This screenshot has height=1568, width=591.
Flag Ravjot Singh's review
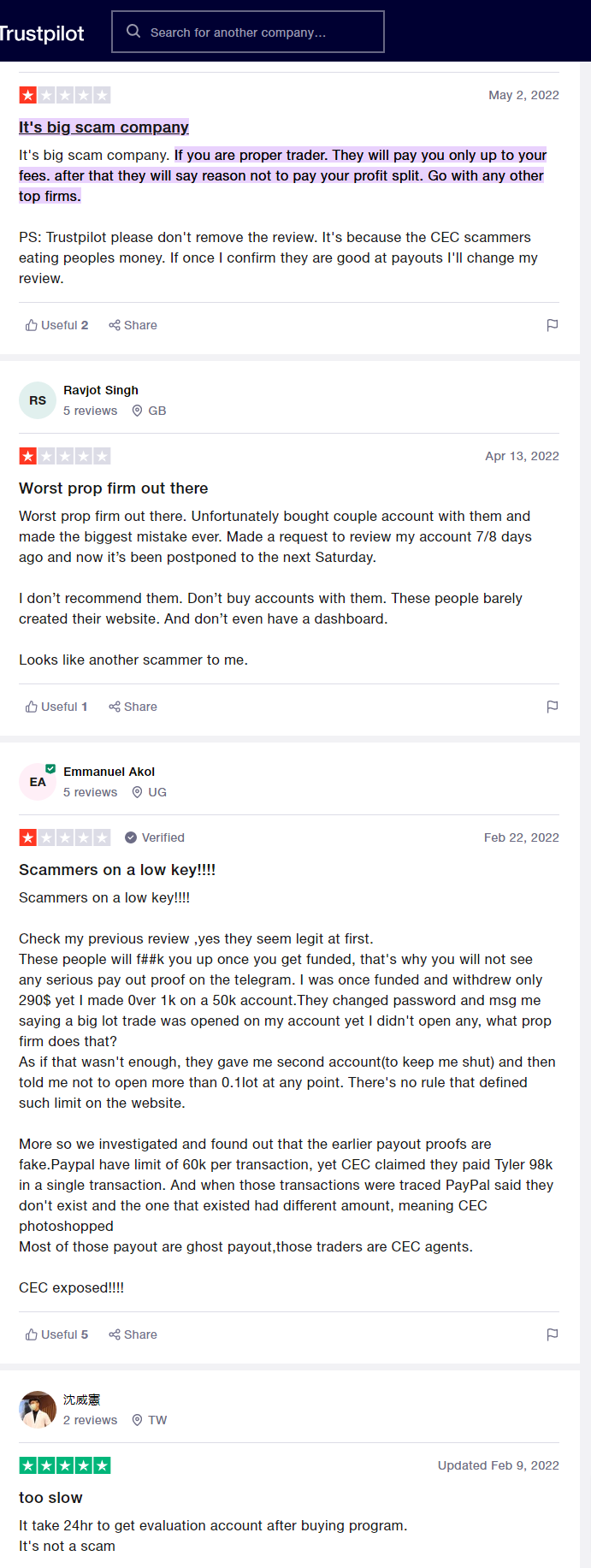(553, 707)
